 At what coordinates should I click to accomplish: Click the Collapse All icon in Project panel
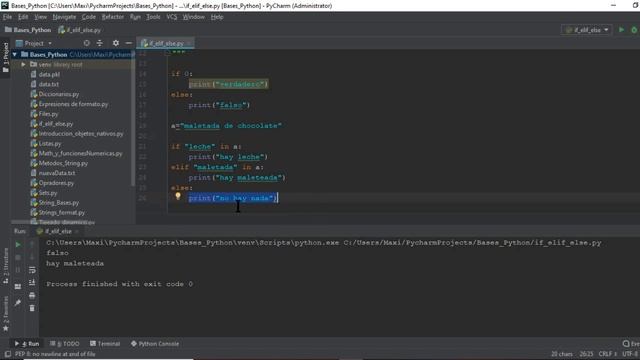point(100,43)
